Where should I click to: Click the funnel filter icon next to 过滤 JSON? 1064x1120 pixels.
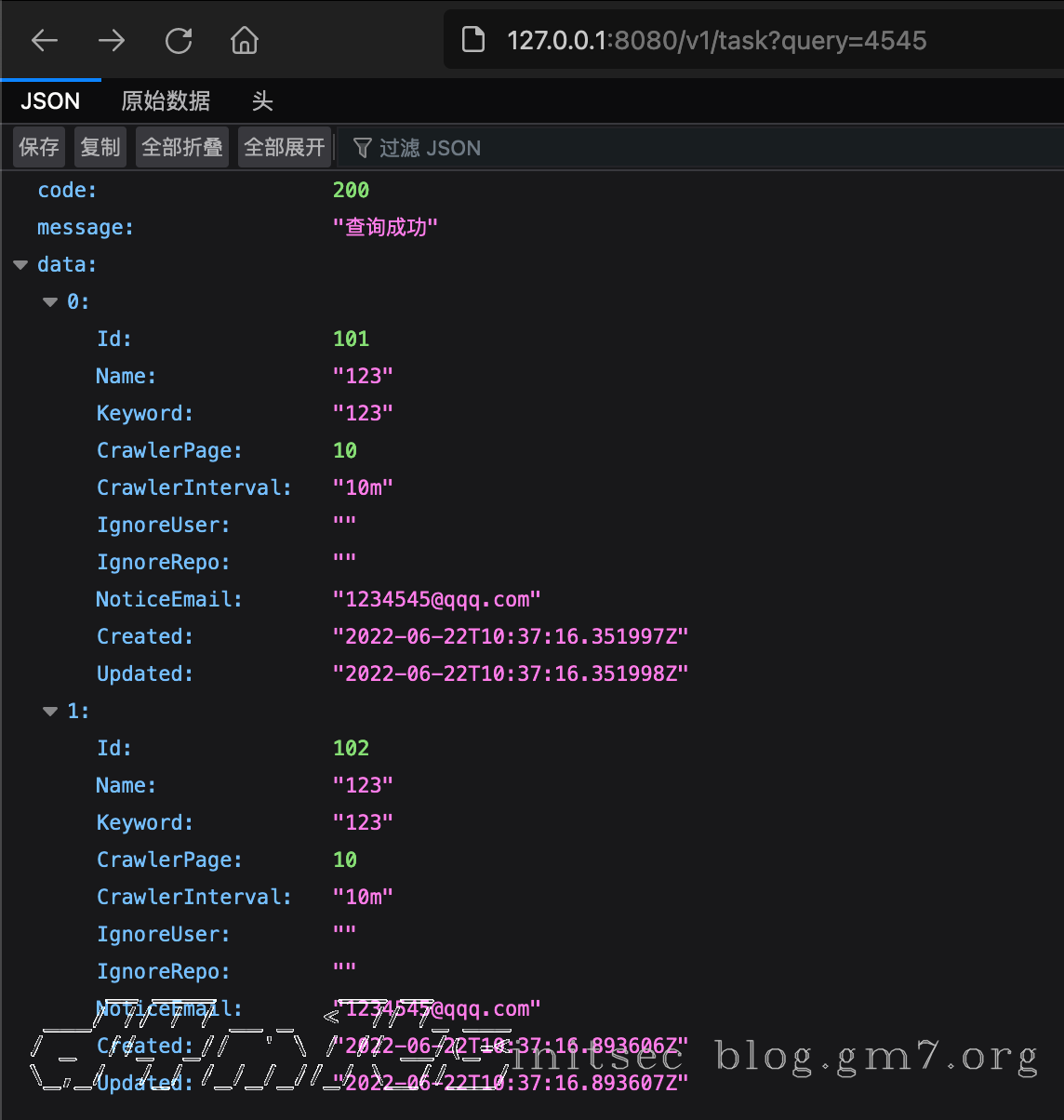tap(361, 147)
